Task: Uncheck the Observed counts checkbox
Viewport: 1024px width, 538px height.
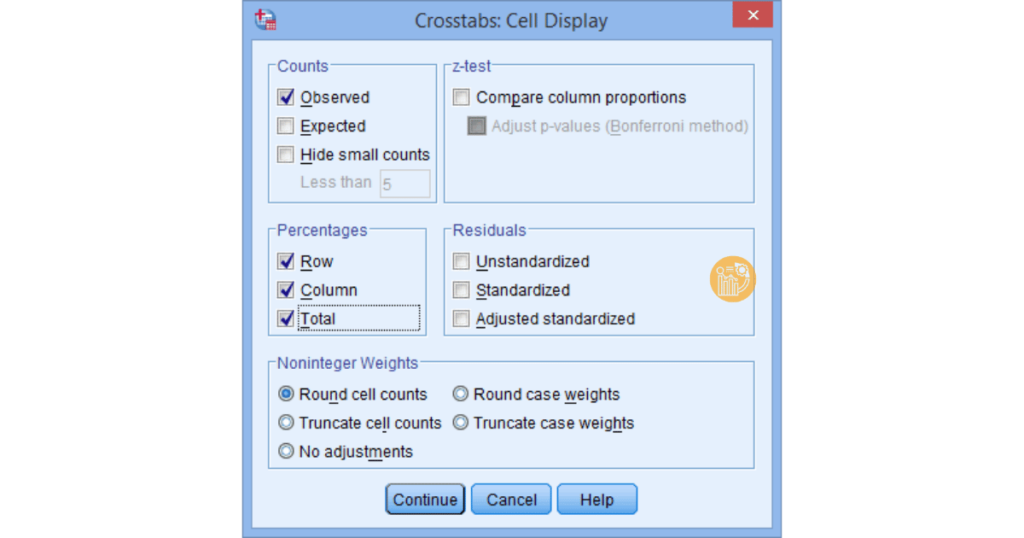Action: [x=286, y=97]
